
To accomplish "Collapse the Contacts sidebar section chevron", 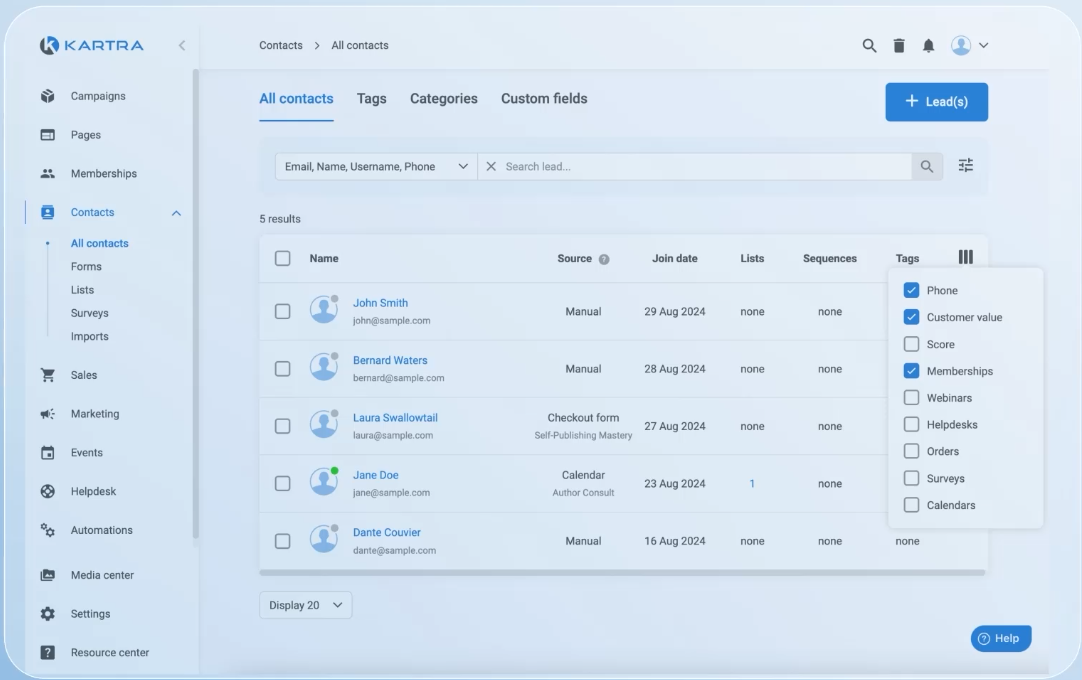I will pyautogui.click(x=176, y=213).
